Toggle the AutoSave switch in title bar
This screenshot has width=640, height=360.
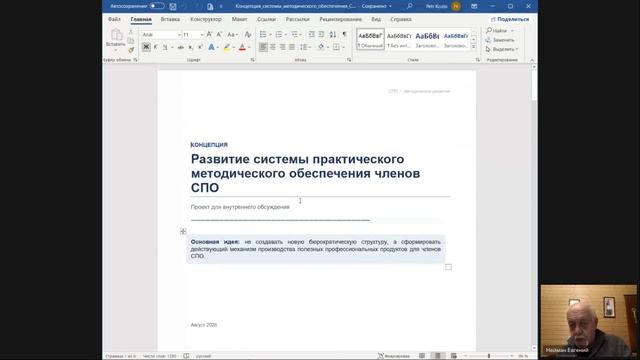tap(157, 6)
